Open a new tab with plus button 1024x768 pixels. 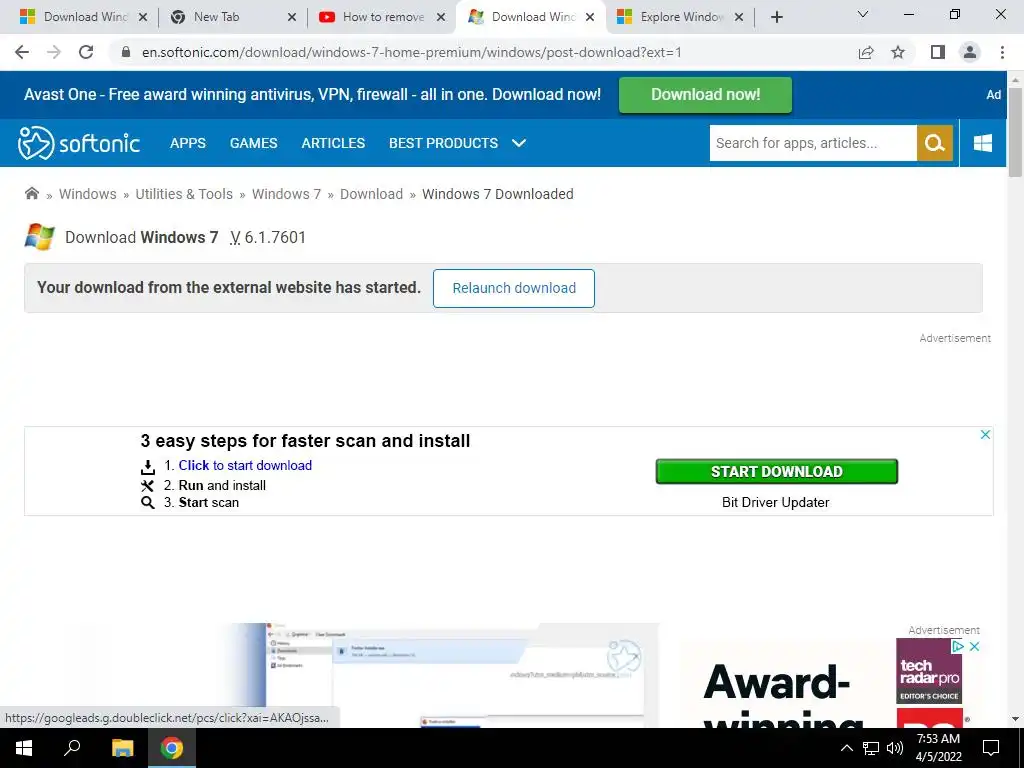coord(776,17)
